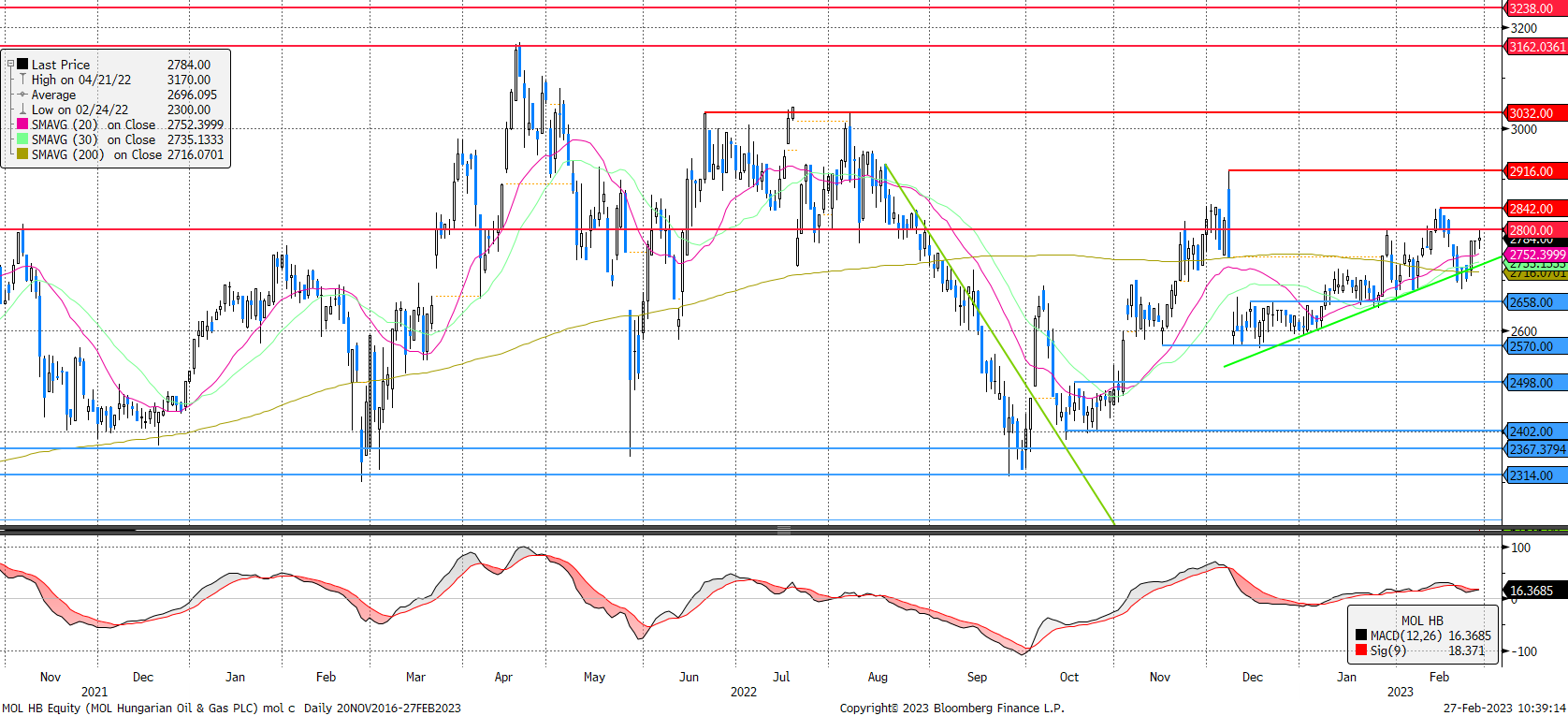Click the blue 2367.3794 support level tag
The height and width of the screenshot is (716, 1568).
[x=1536, y=449]
